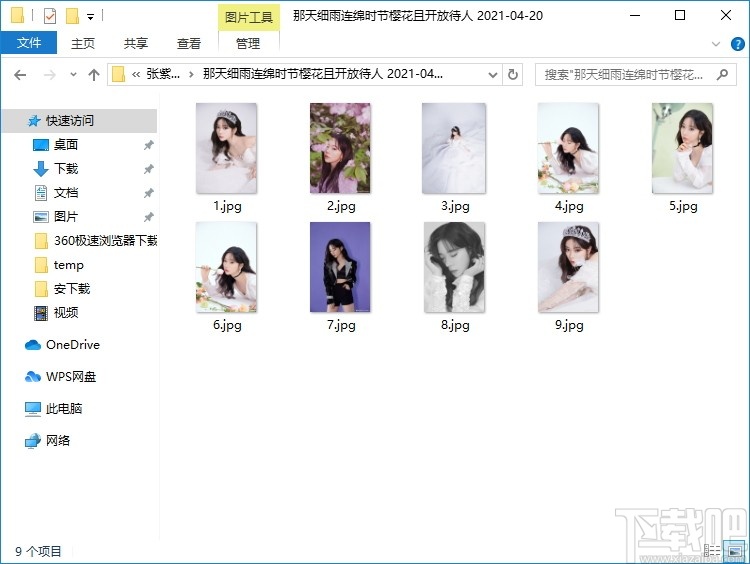This screenshot has width=750, height=564.
Task: Switch to large icons view in status bar
Action: tap(734, 551)
